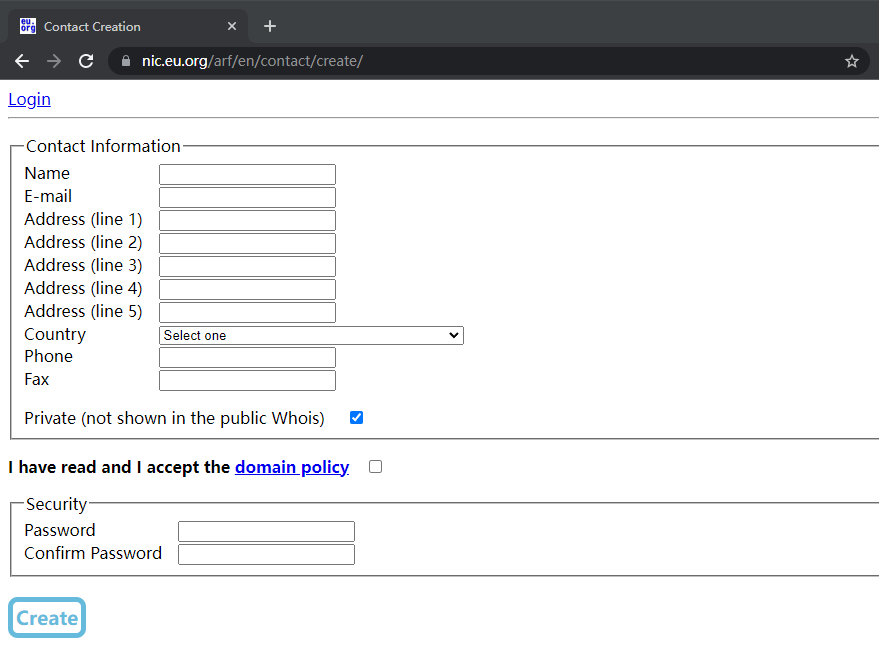Click the padlock site info icon

[126, 61]
